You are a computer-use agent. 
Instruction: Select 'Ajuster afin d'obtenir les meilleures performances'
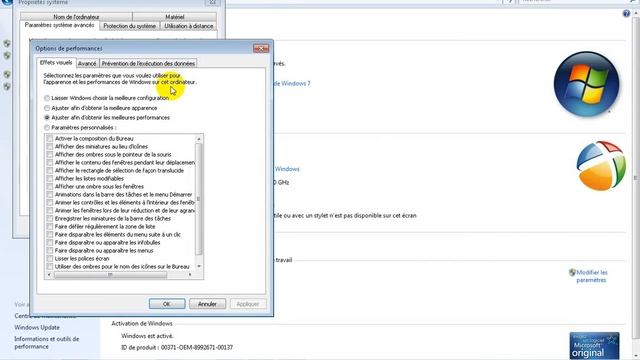click(x=47, y=118)
